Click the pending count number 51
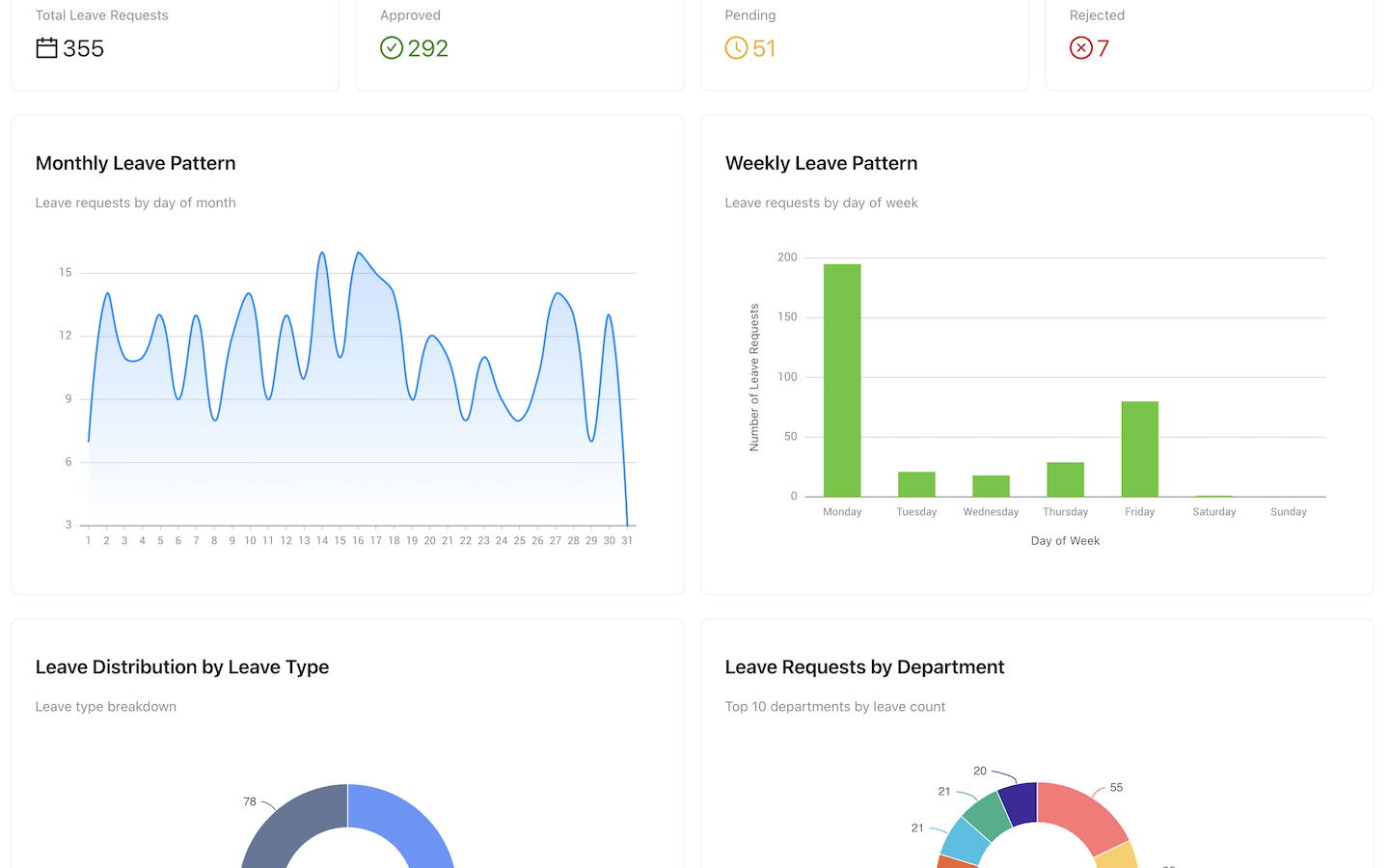 764,48
